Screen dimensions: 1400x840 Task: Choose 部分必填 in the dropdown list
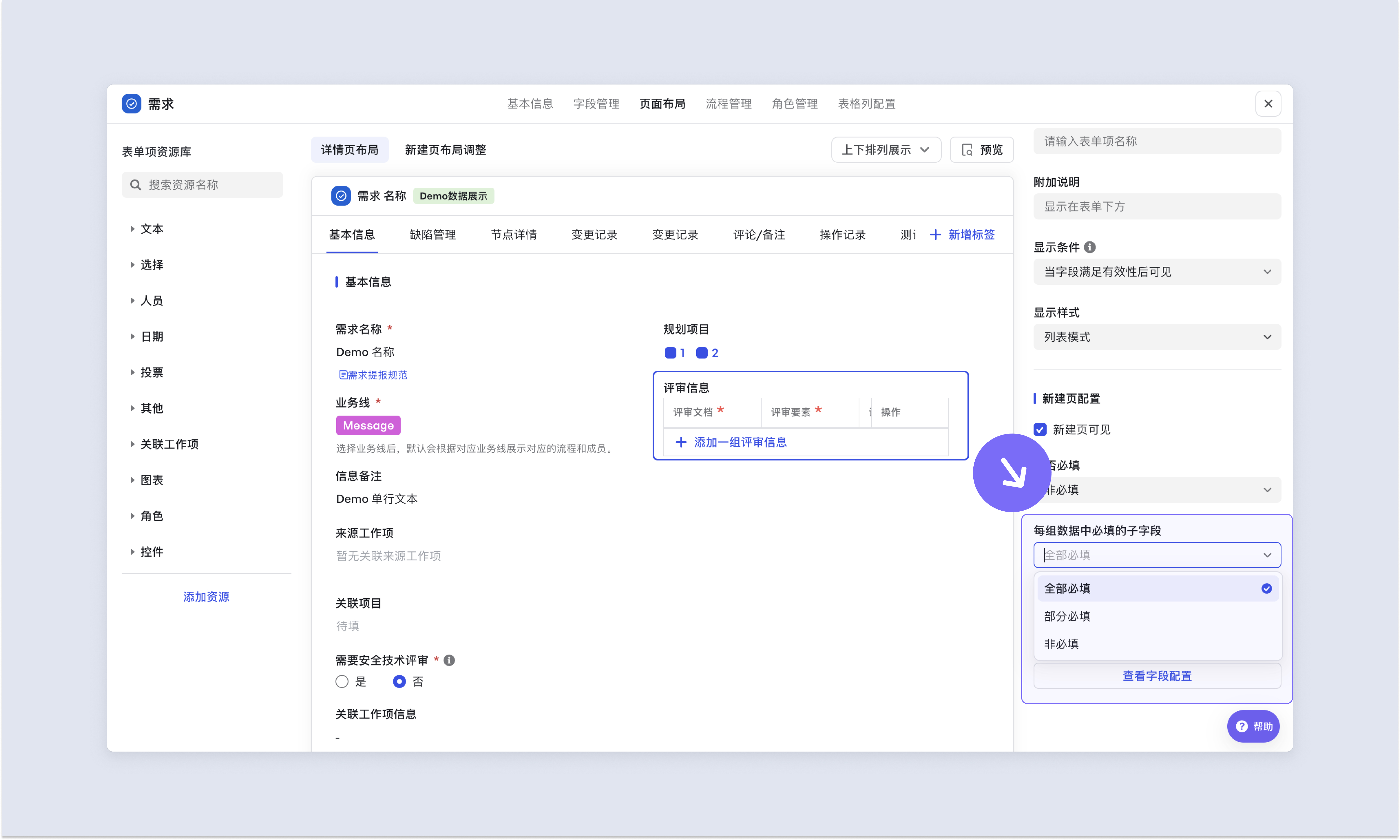[x=1157, y=616]
